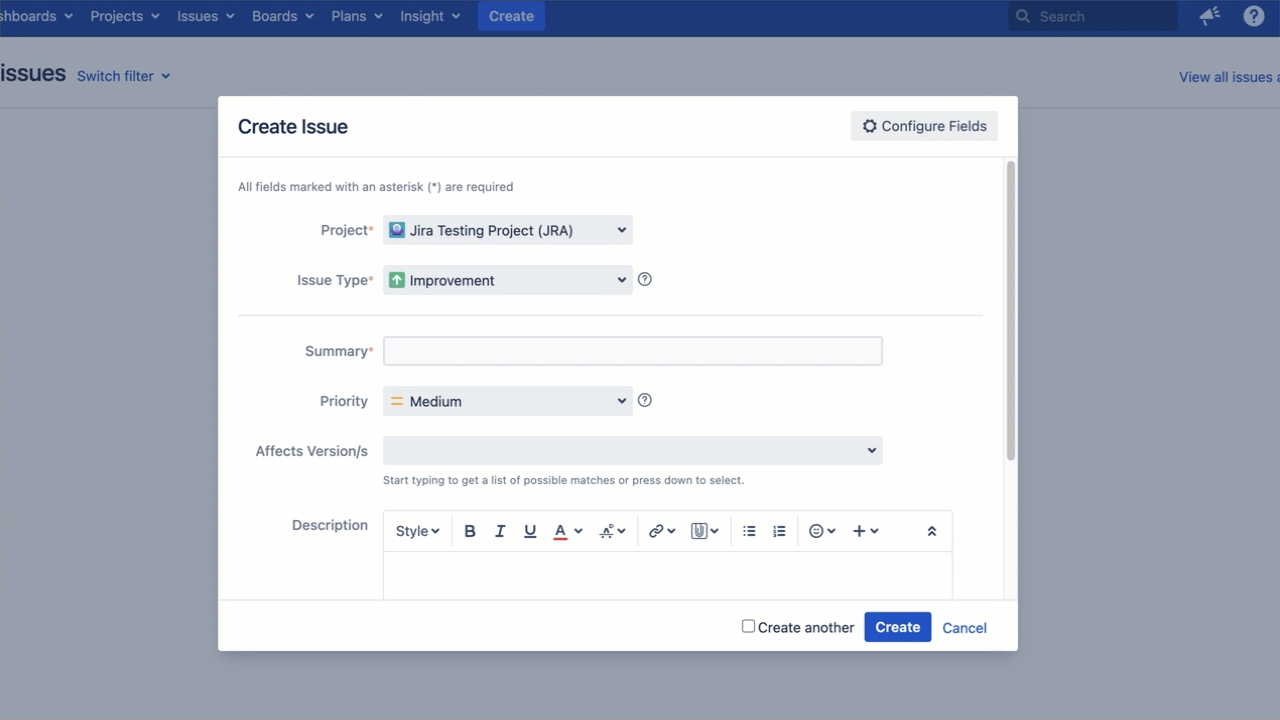
Task: Toggle italic formatting in Description
Action: pos(500,531)
